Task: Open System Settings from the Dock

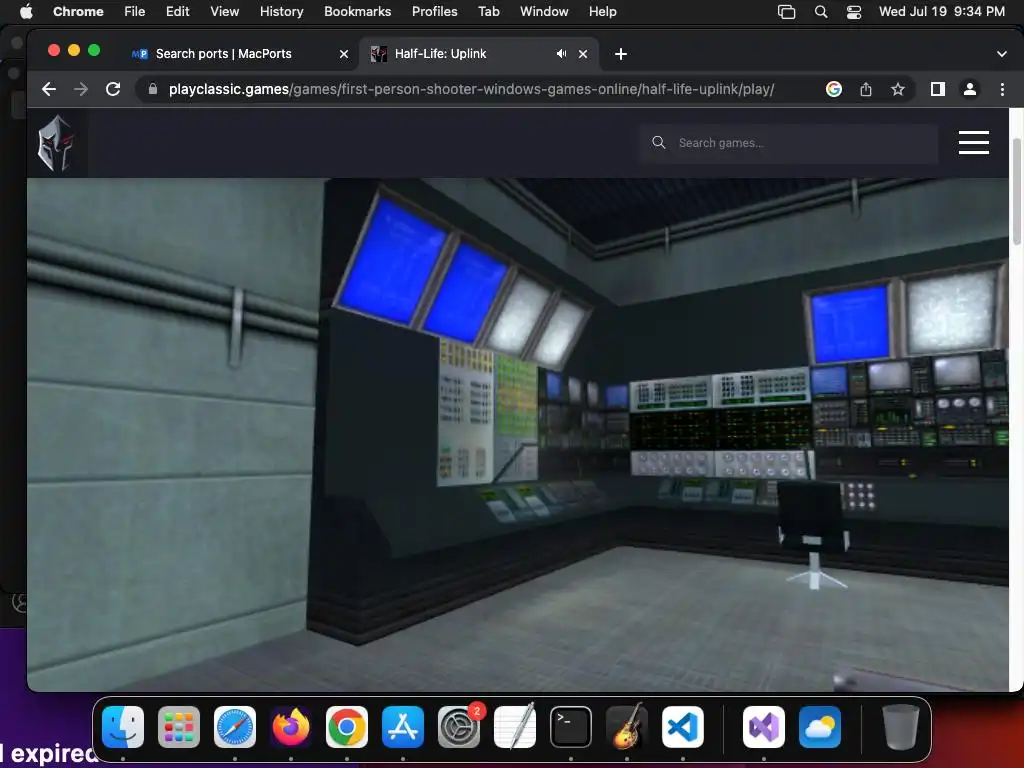Action: 458,727
